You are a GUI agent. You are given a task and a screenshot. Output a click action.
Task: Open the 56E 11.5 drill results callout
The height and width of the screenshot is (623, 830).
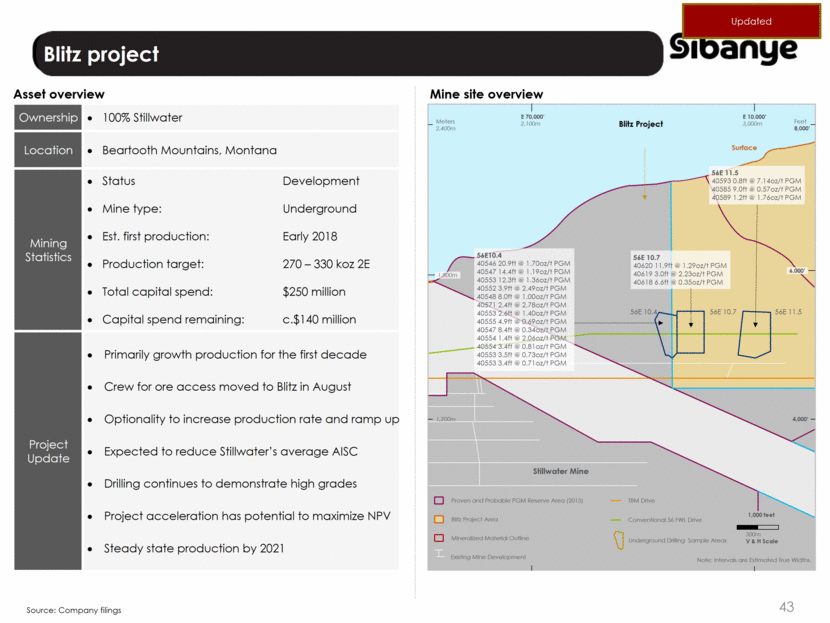(755, 185)
